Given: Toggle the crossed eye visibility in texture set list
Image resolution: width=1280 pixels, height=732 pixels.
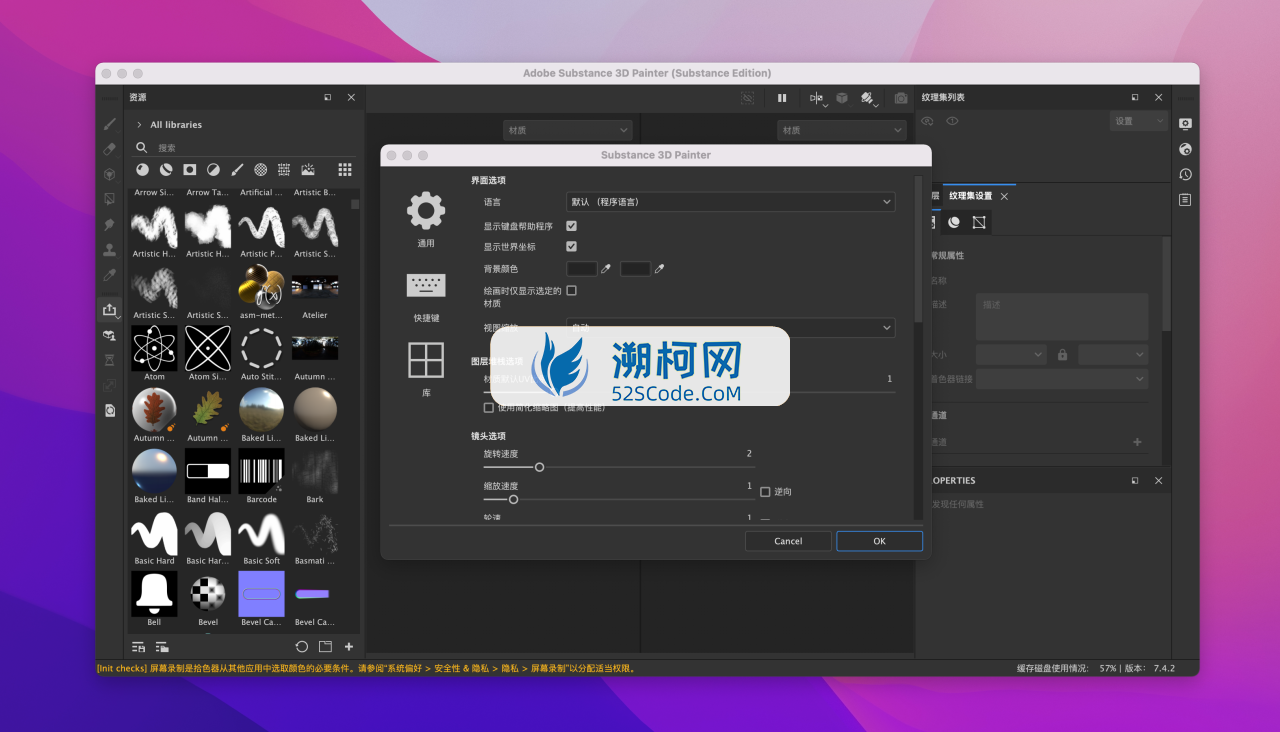Looking at the screenshot, I should pyautogui.click(x=927, y=121).
